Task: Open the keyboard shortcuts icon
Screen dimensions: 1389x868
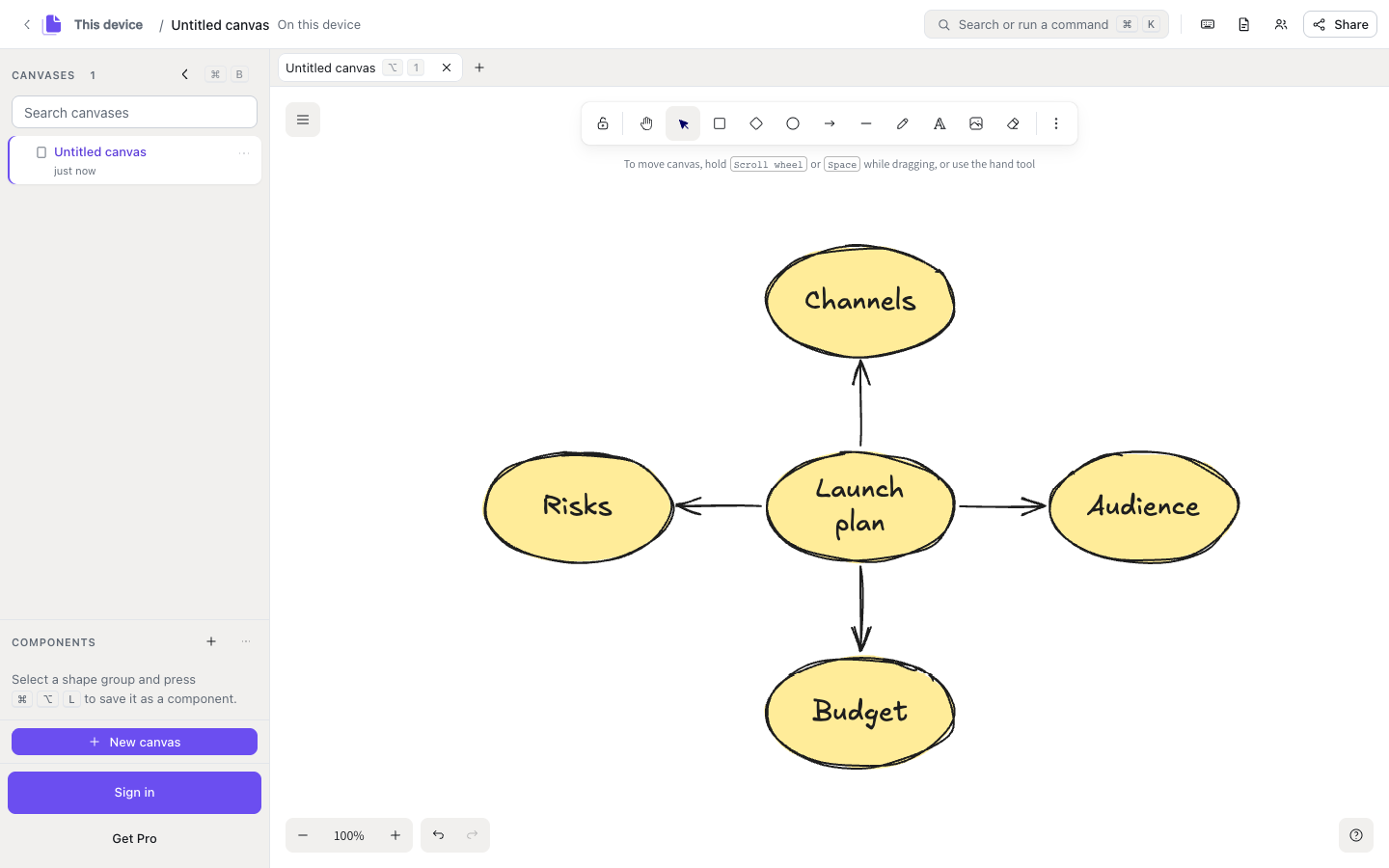Action: pyautogui.click(x=1208, y=24)
